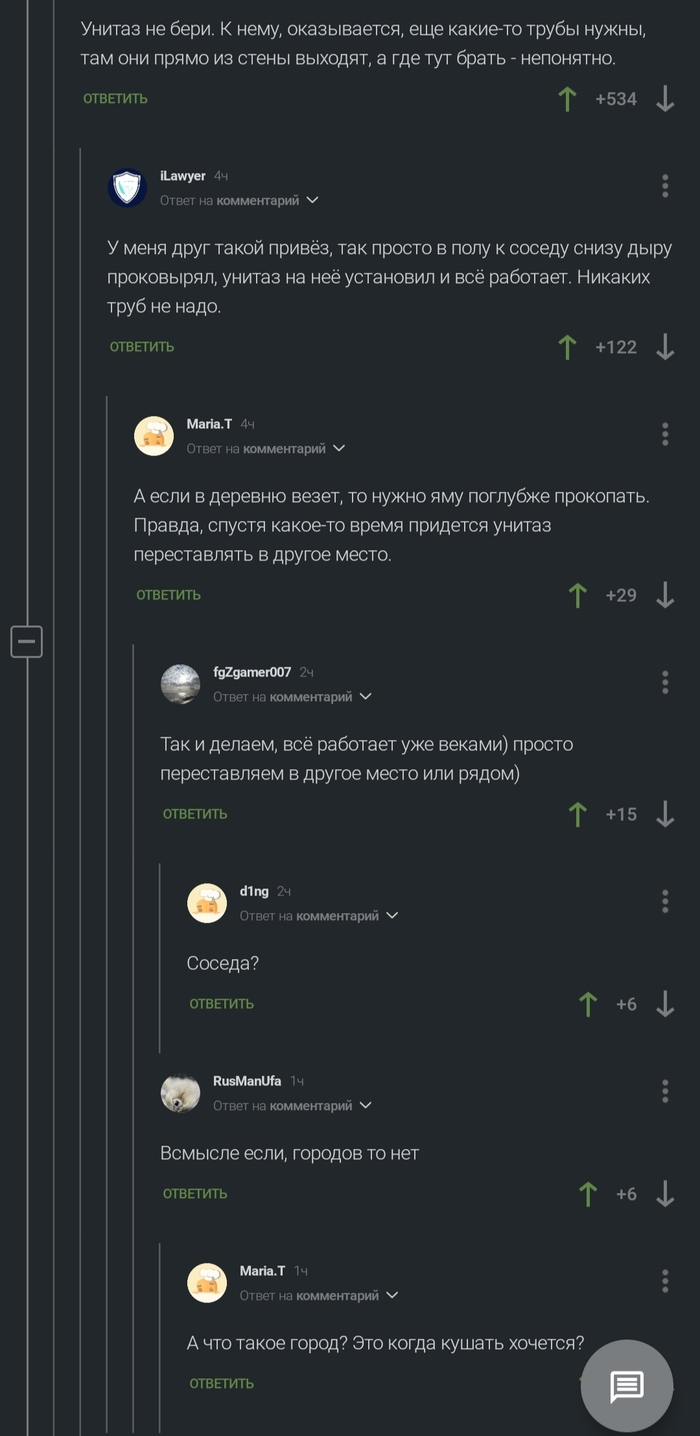The image size is (700, 1436).
Task: Downvote fgZgamer007's comment
Action: [x=665, y=814]
